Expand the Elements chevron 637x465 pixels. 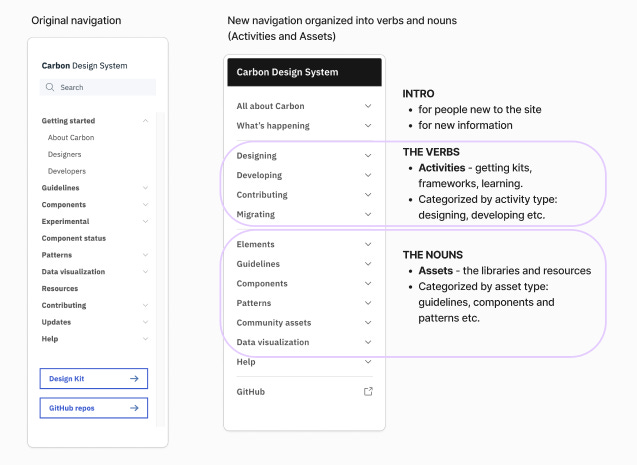(368, 244)
